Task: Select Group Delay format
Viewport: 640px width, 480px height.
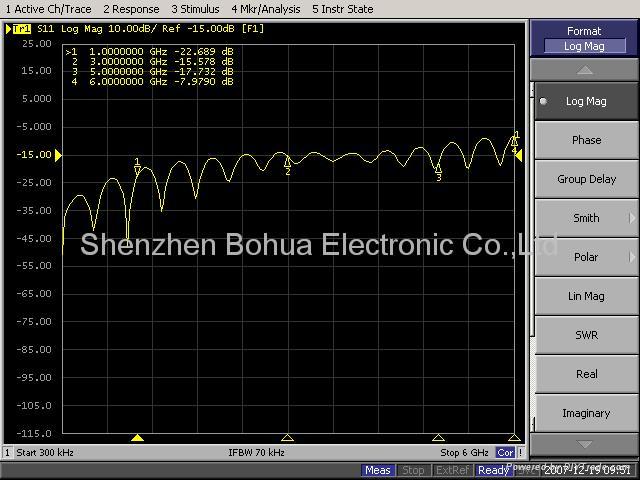Action: pos(585,179)
